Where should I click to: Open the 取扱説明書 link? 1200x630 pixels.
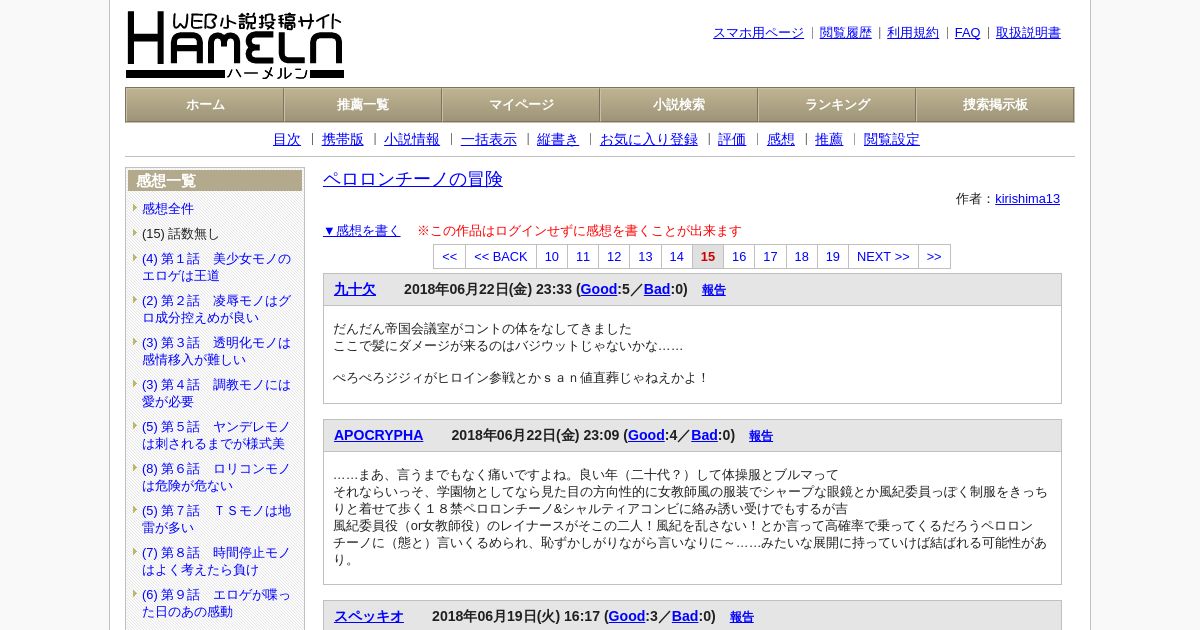point(1028,33)
